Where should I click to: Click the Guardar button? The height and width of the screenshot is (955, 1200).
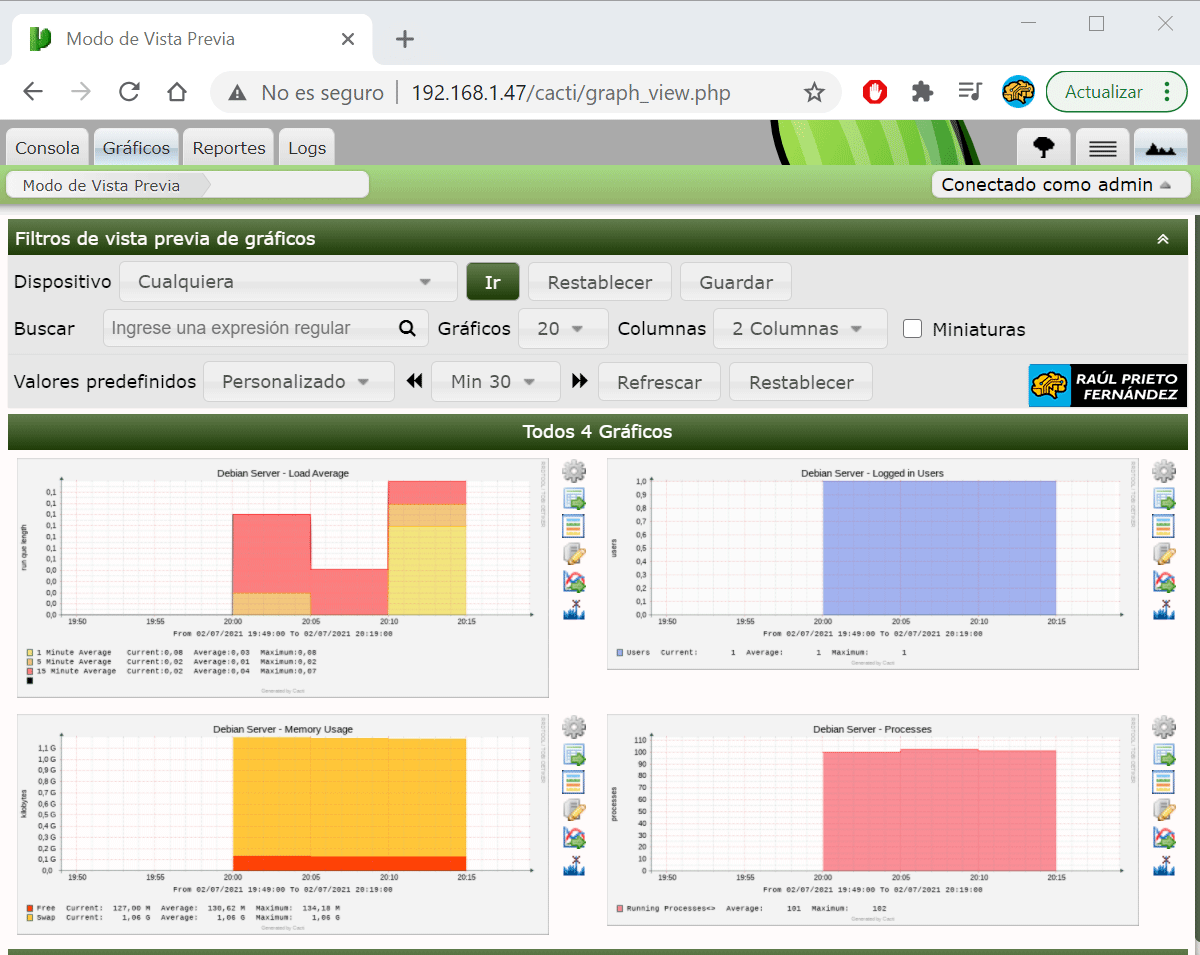(x=735, y=282)
